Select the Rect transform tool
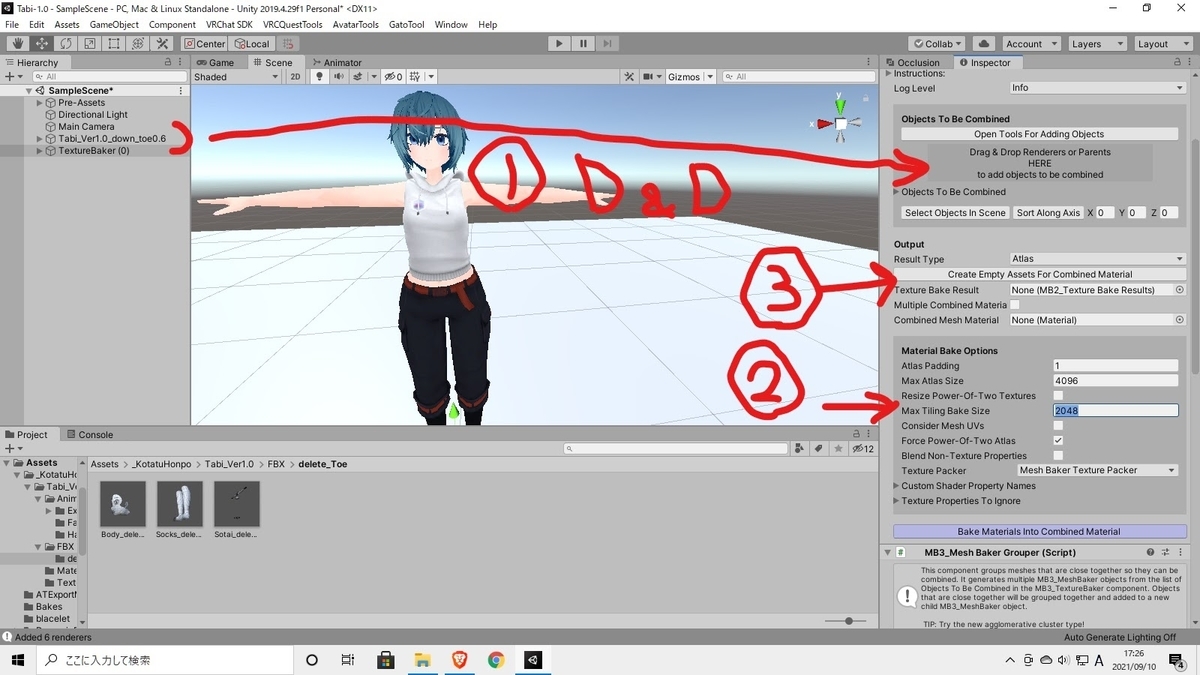The image size is (1200, 675). click(x=114, y=44)
